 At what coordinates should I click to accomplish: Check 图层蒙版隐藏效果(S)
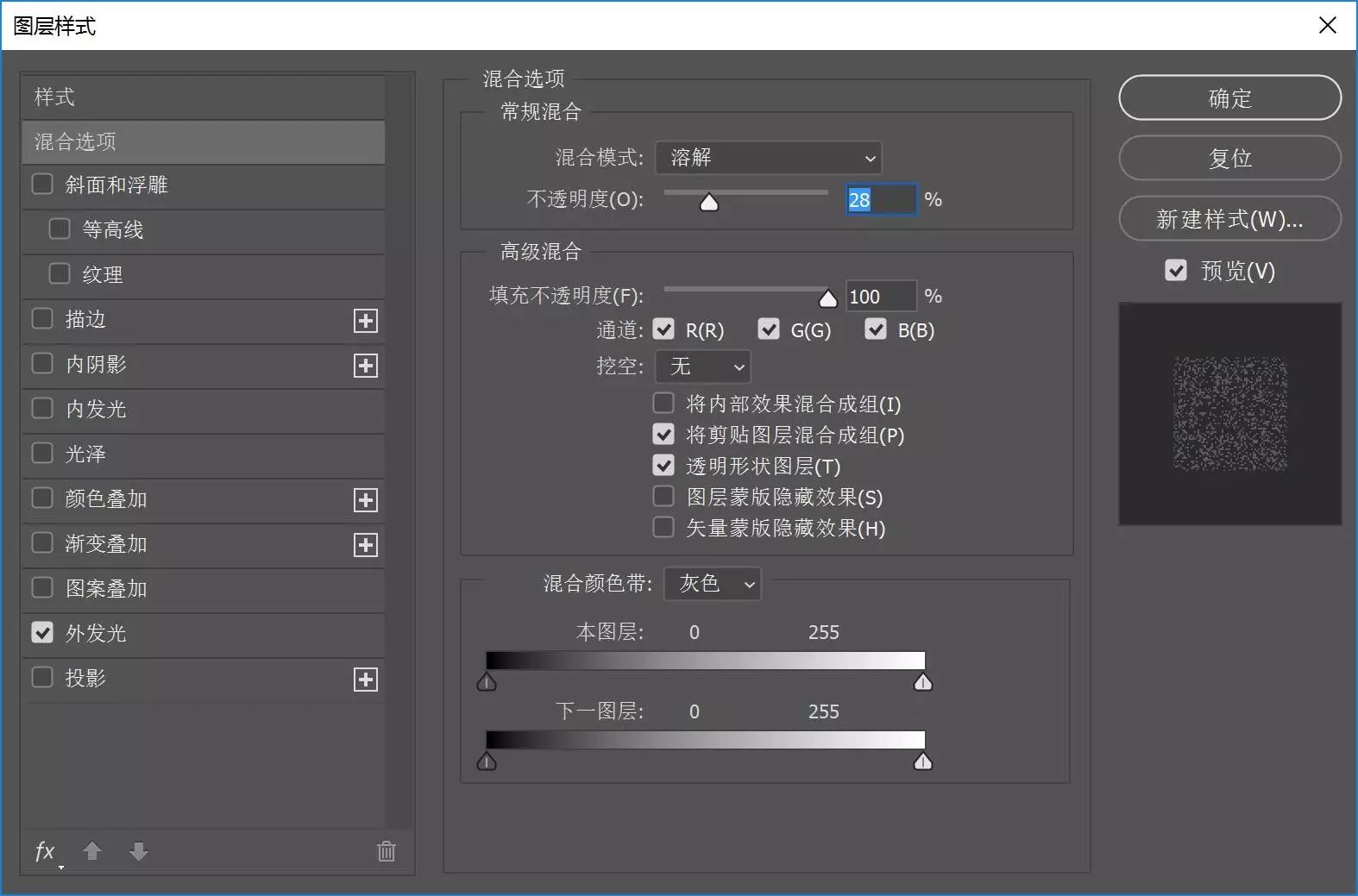(x=663, y=496)
